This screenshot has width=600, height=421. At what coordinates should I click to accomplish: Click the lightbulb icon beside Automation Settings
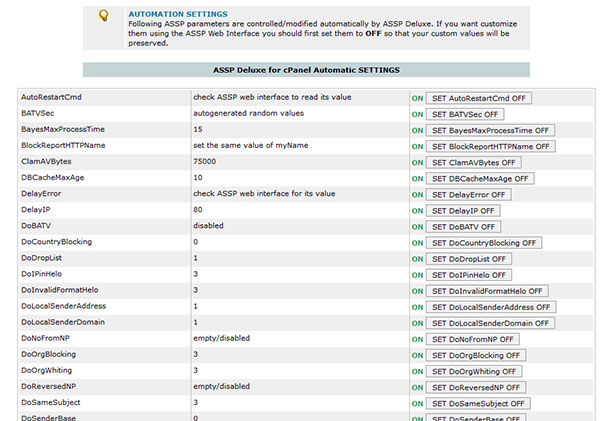click(x=104, y=15)
